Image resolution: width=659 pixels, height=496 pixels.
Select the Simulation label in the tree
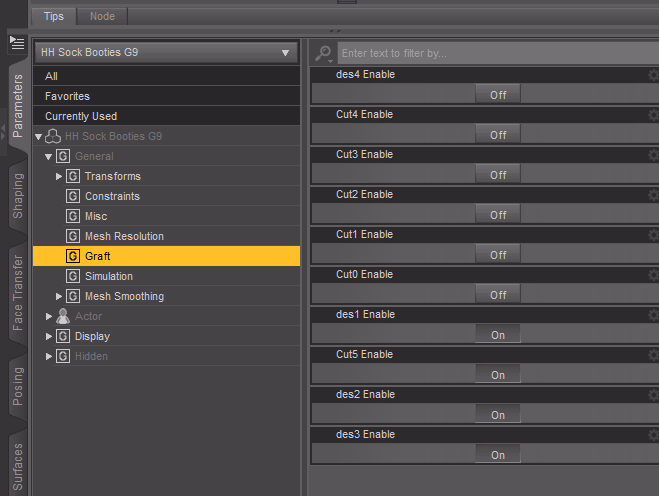pyautogui.click(x=109, y=276)
